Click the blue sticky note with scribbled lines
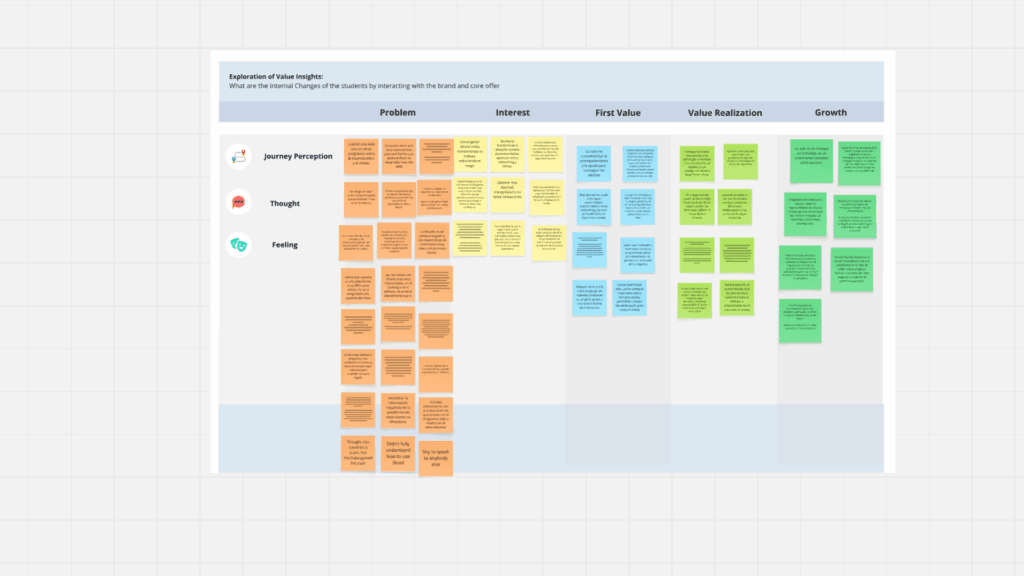This screenshot has height=576, width=1024. (590, 249)
